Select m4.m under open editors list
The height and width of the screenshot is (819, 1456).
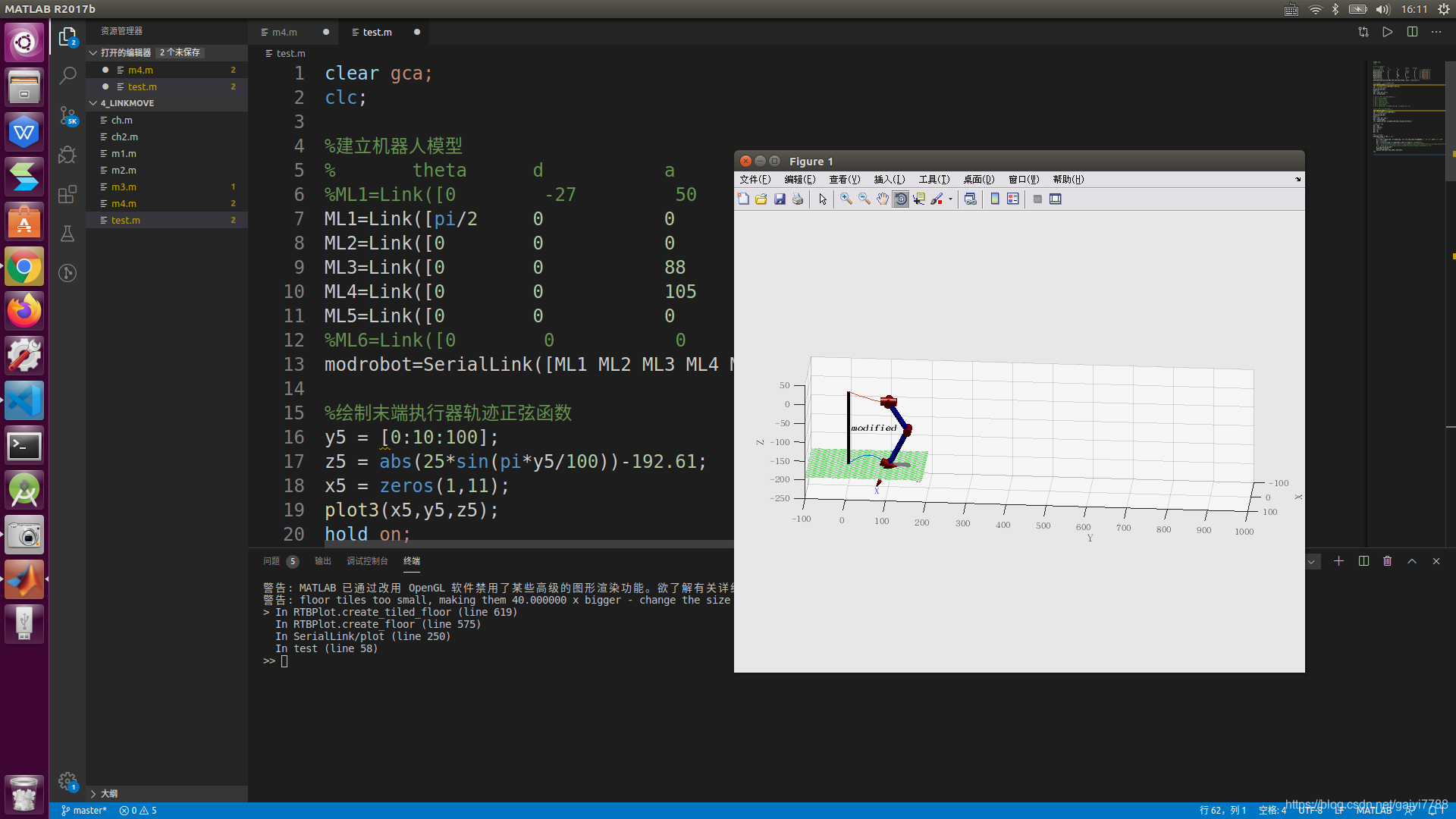click(x=167, y=70)
